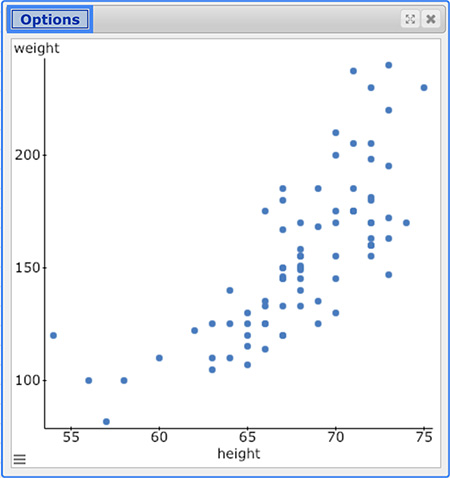This screenshot has width=450, height=478.
Task: Click the 200 tick label on weight axis
Action: pos(27,155)
